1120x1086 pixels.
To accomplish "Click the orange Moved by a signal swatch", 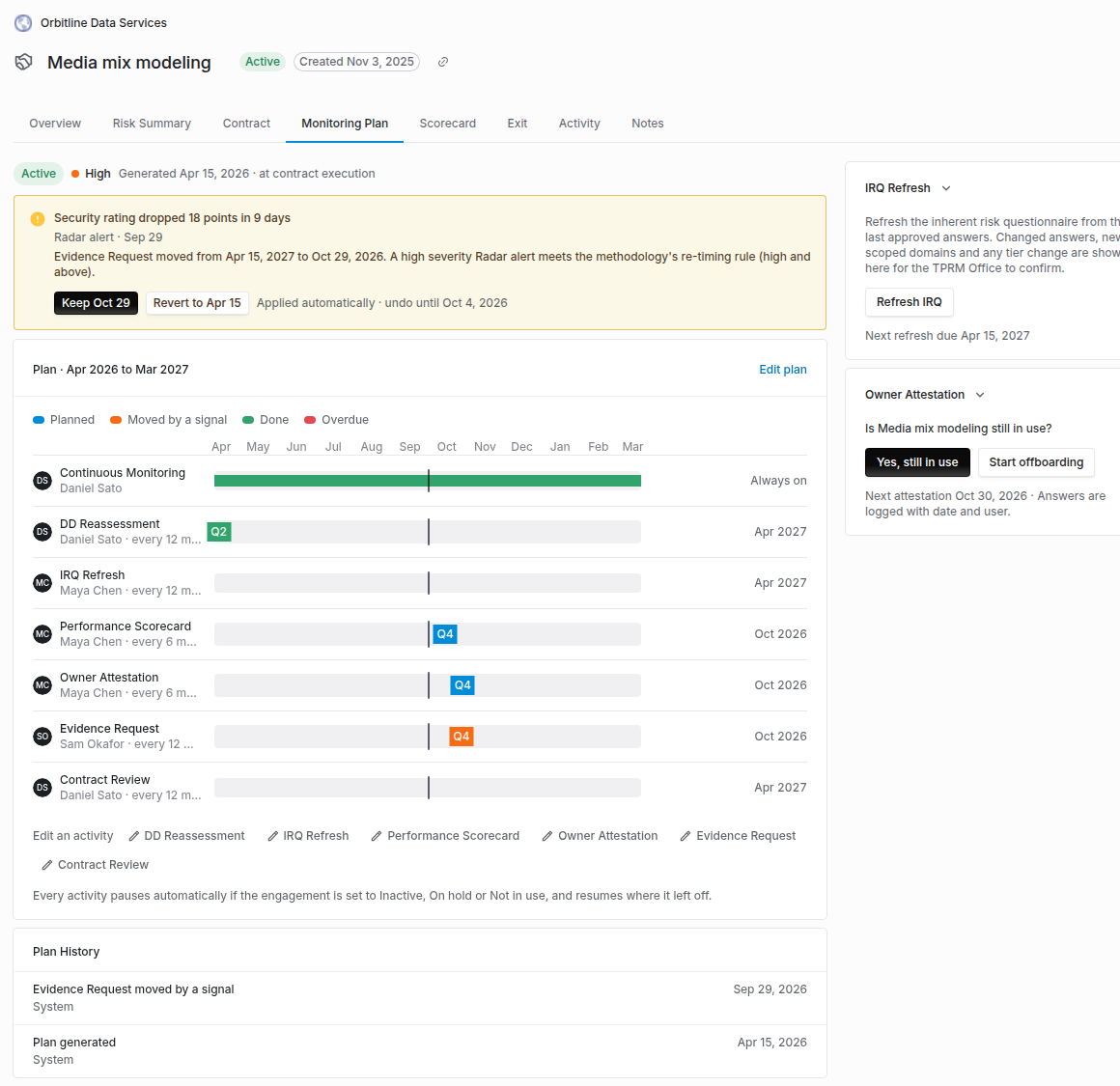I will tap(116, 420).
